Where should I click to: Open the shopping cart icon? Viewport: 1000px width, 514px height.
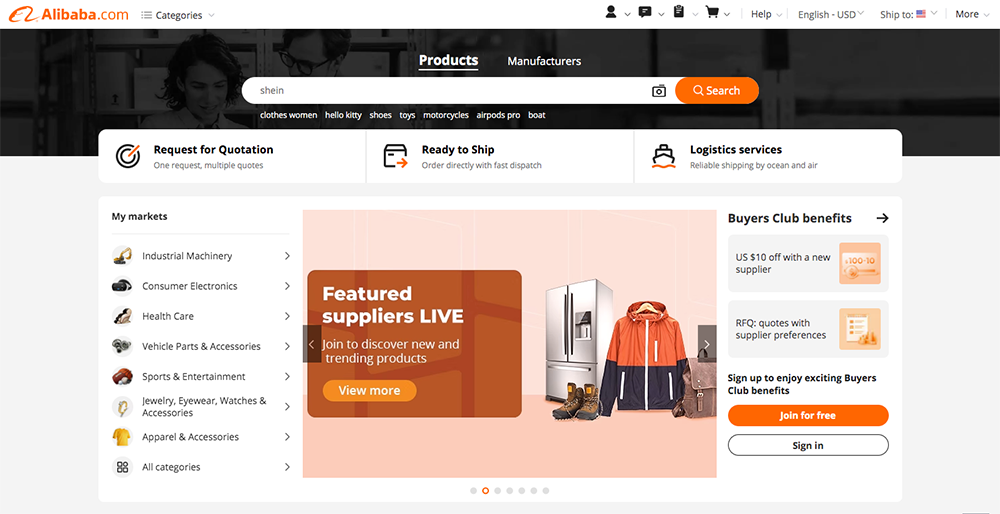[x=712, y=12]
